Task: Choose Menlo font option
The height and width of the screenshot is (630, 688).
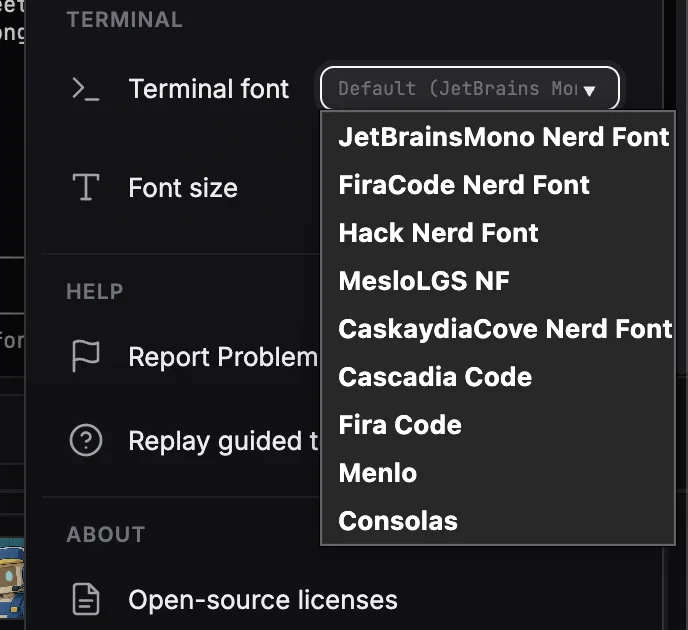Action: tap(498, 473)
